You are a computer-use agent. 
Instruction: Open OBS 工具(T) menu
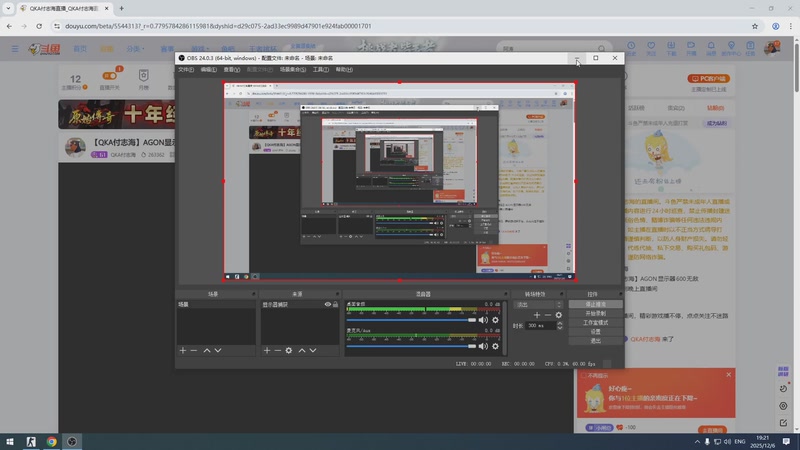click(320, 69)
